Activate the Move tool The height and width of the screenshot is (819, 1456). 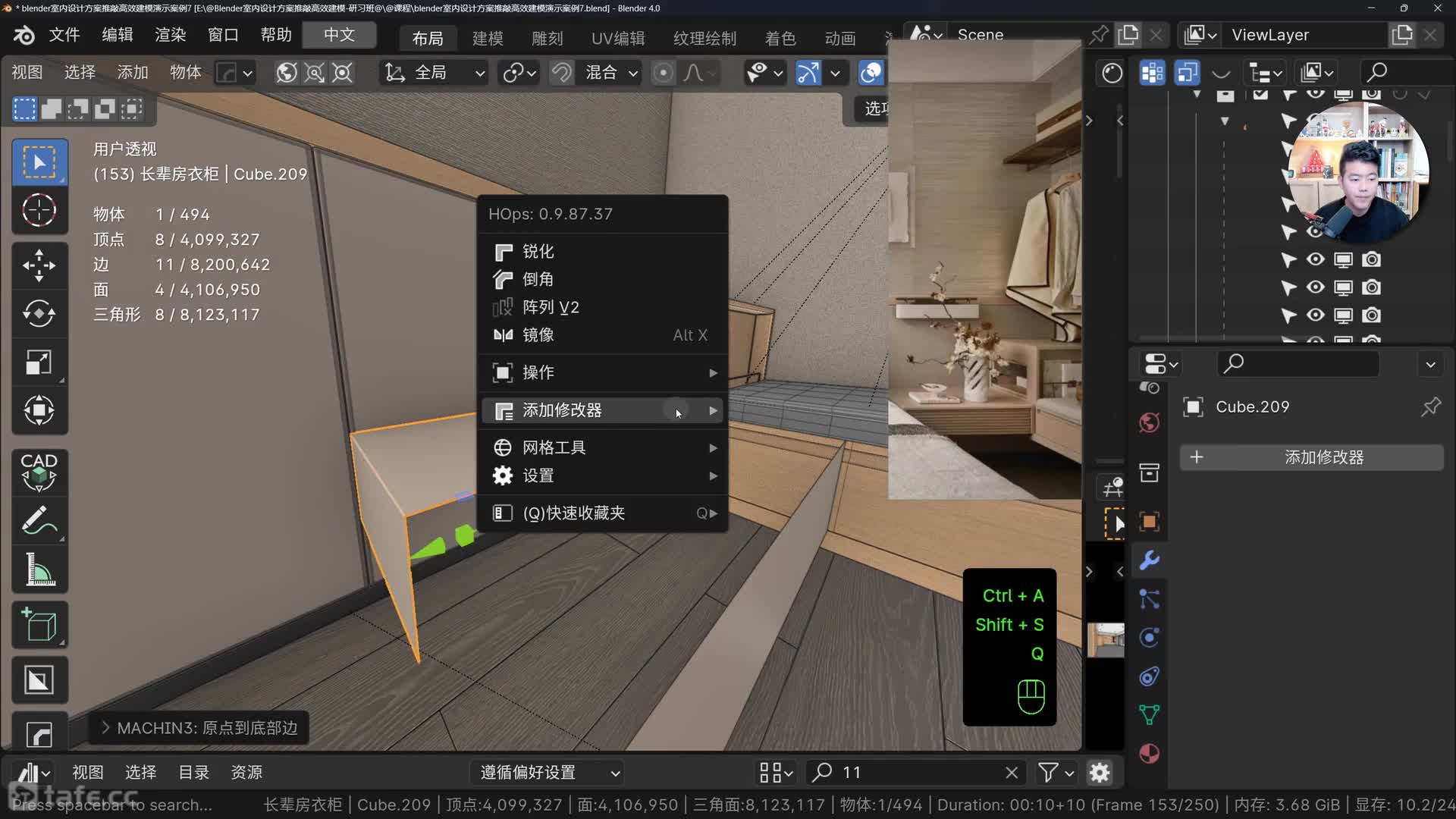(x=39, y=265)
